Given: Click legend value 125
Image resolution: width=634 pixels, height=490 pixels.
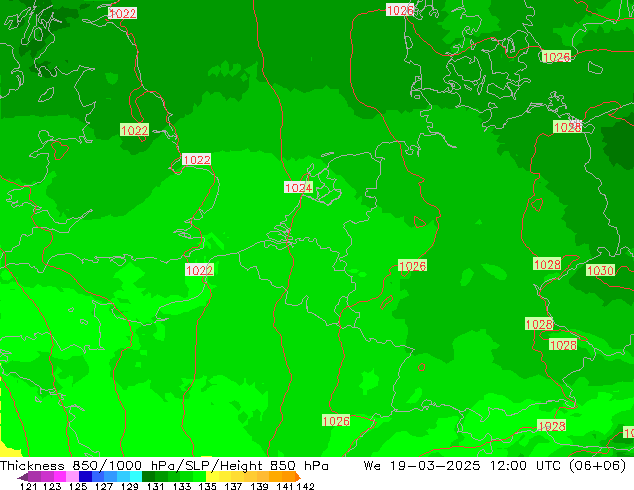Looking at the screenshot, I should [78, 486].
